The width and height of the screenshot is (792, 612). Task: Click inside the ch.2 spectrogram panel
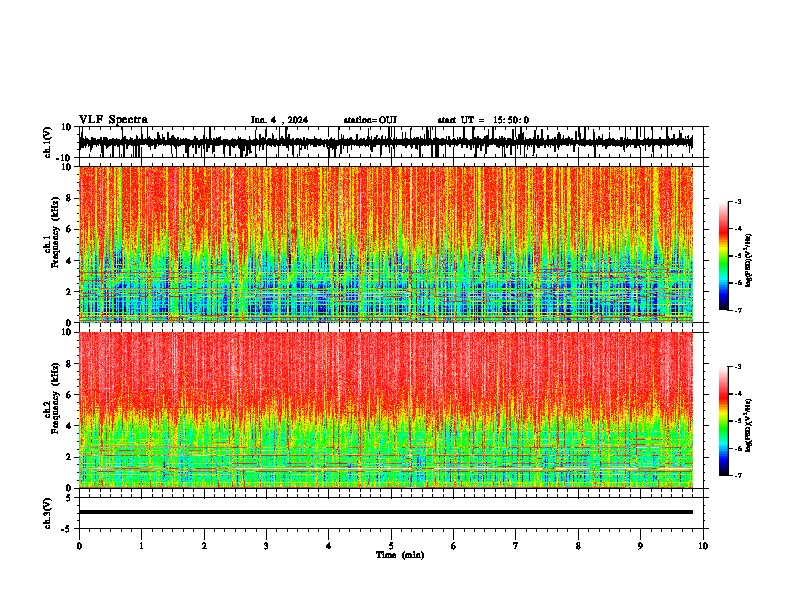pyautogui.click(x=386, y=410)
